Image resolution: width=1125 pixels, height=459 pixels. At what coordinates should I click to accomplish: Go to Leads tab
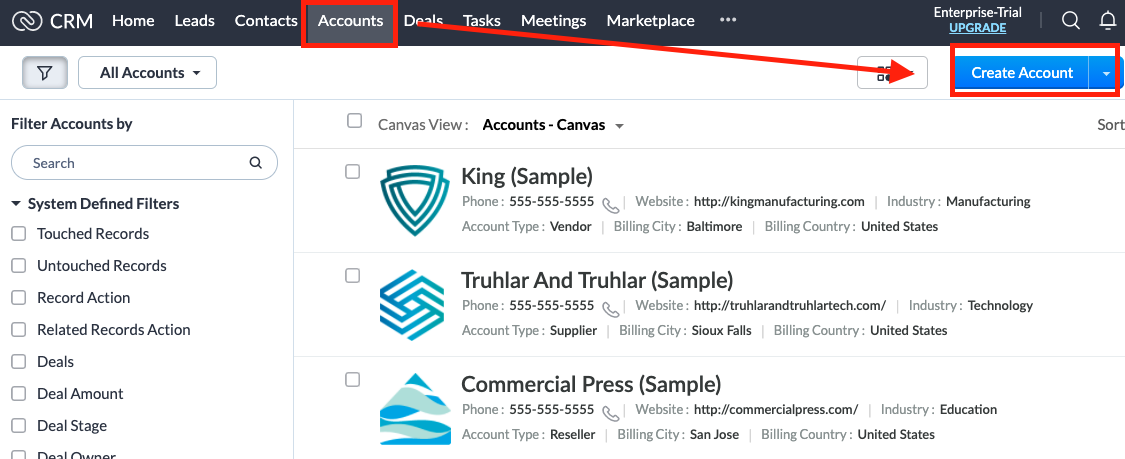point(194,21)
